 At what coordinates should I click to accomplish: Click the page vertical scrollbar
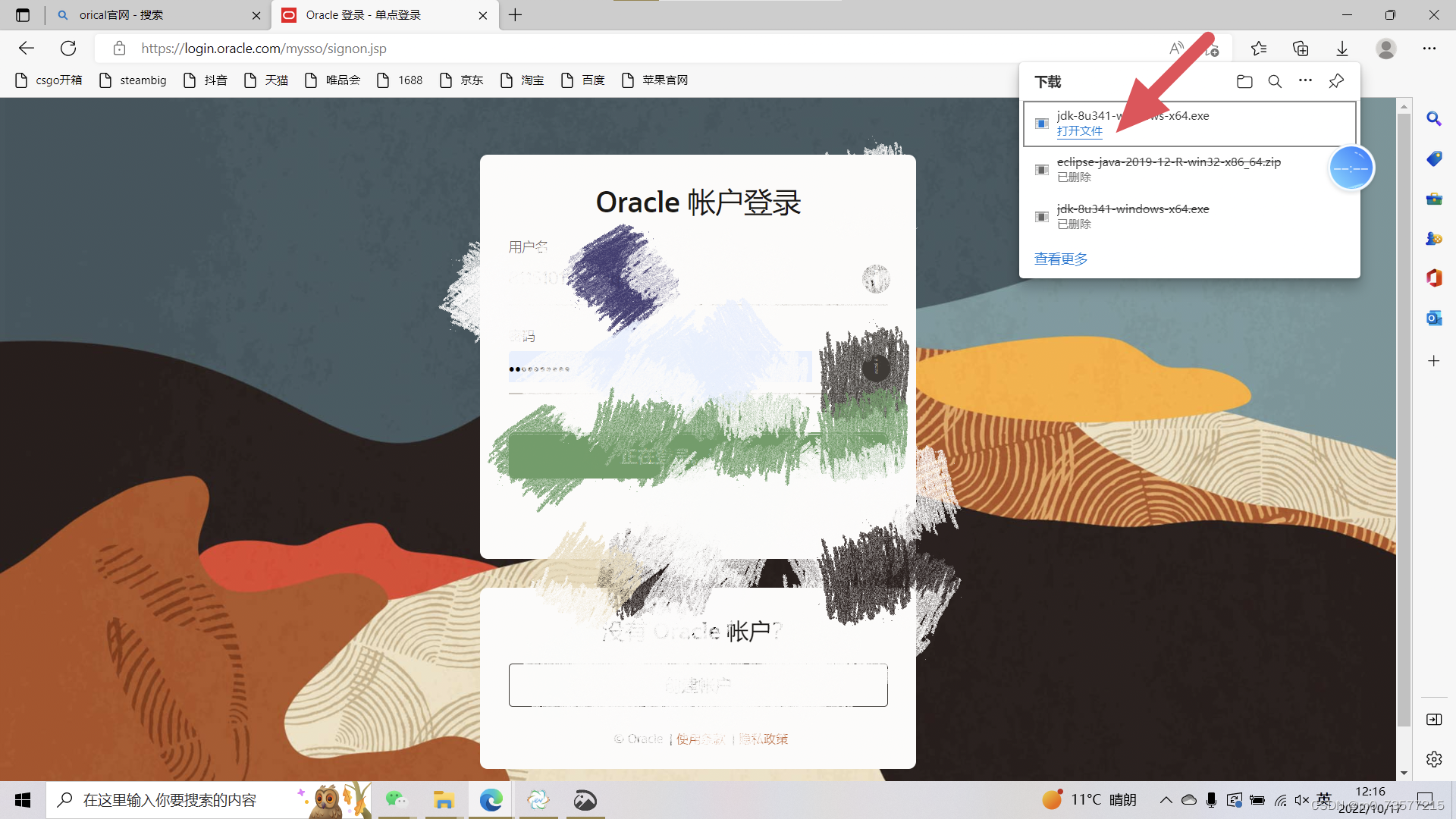(1404, 417)
